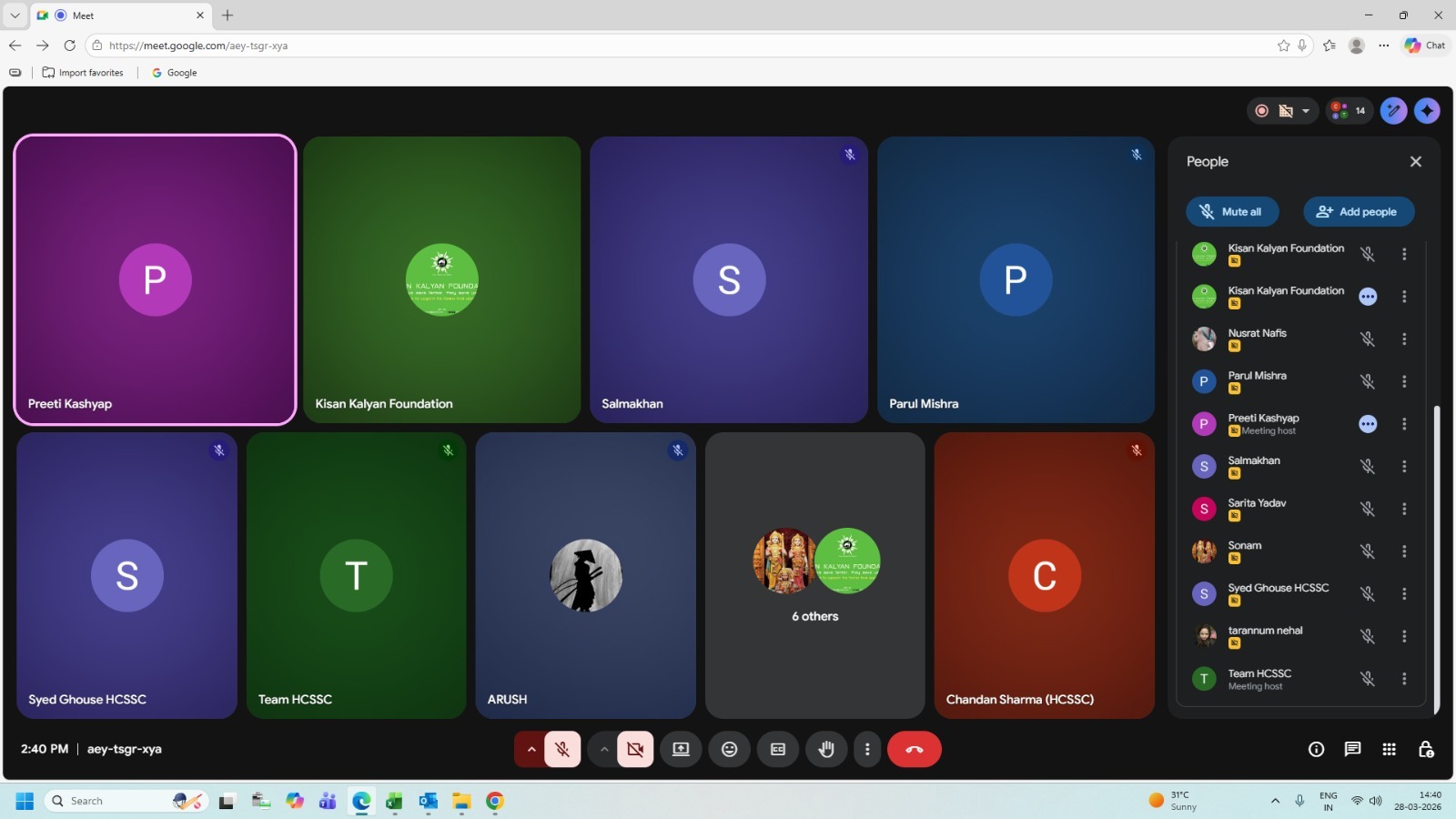Open the browser profile avatar

point(1357,45)
